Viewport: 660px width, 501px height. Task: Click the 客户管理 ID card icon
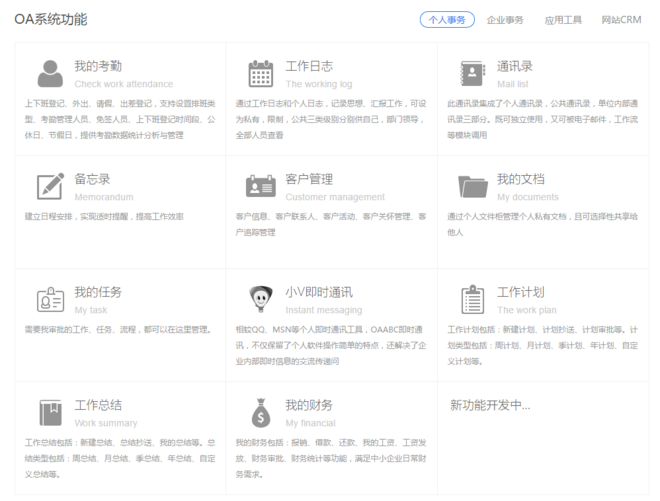[x=261, y=186]
